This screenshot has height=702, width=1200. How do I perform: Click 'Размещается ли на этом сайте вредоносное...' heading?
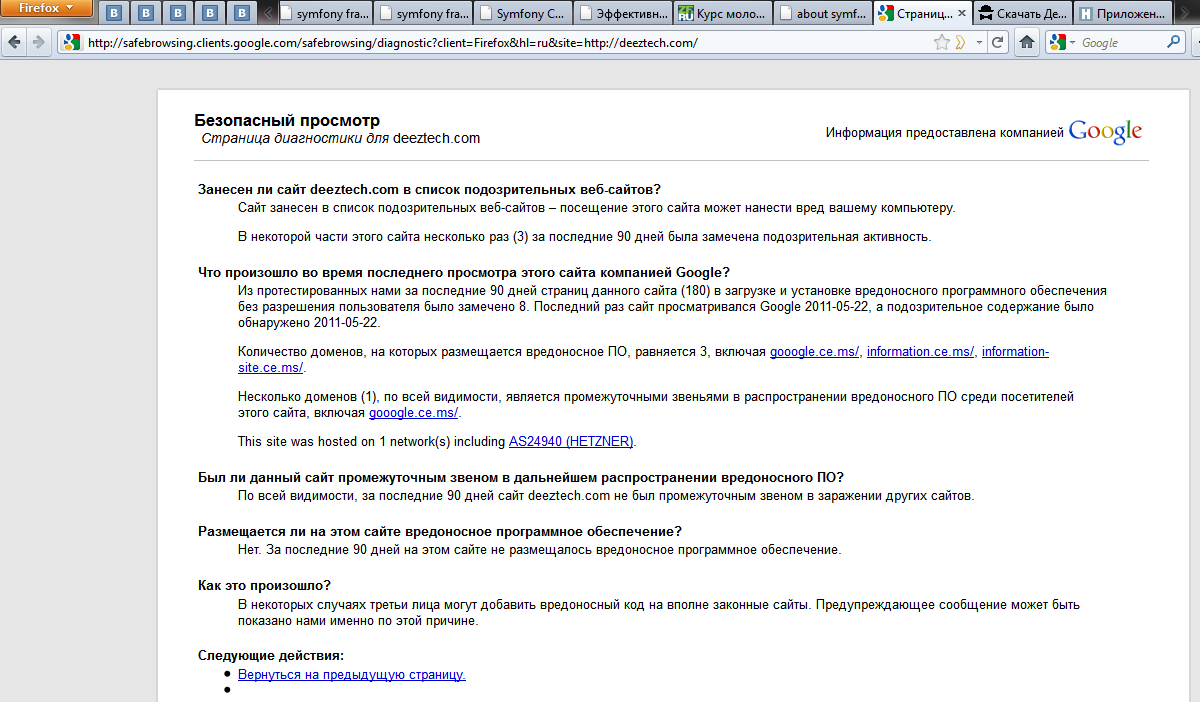coord(440,531)
